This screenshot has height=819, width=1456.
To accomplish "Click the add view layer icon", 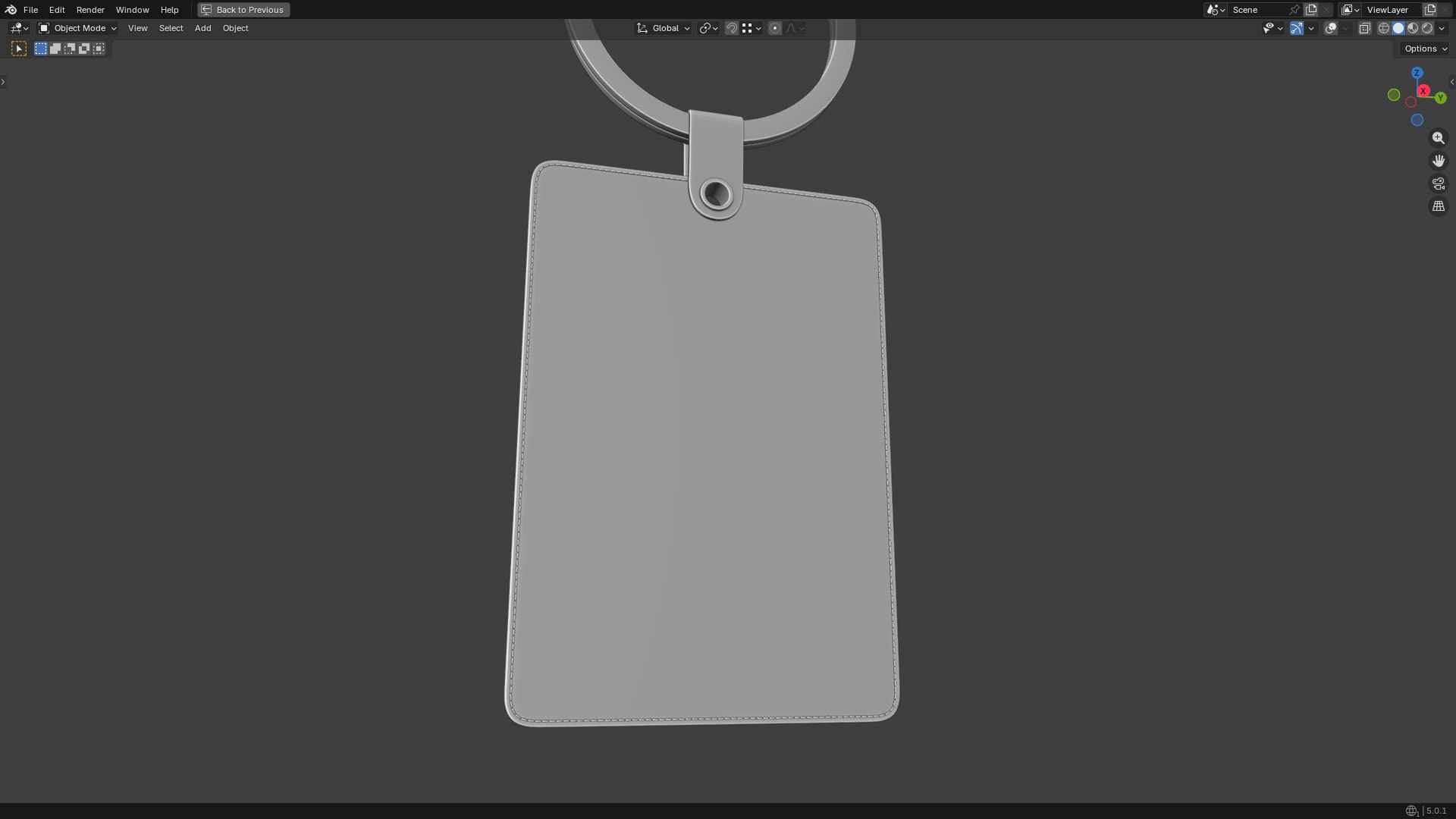I will coord(1430,10).
